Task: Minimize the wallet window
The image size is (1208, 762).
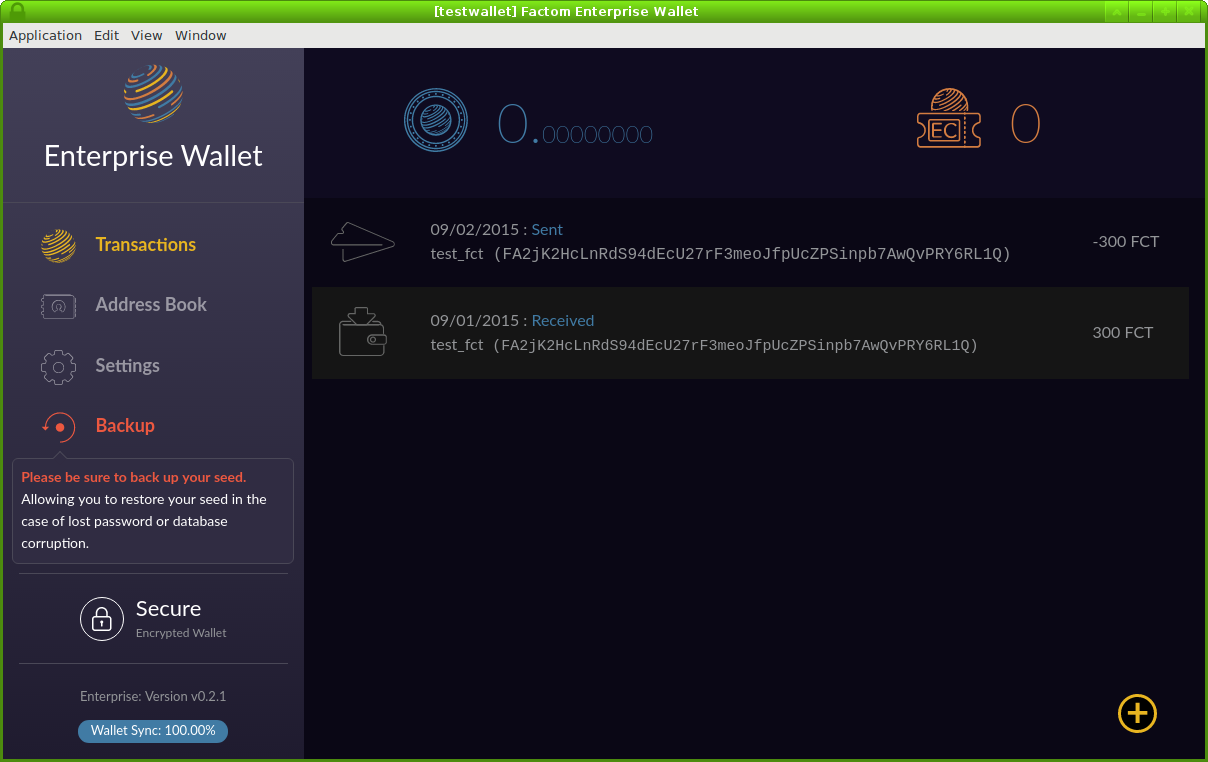Action: (x=1141, y=12)
